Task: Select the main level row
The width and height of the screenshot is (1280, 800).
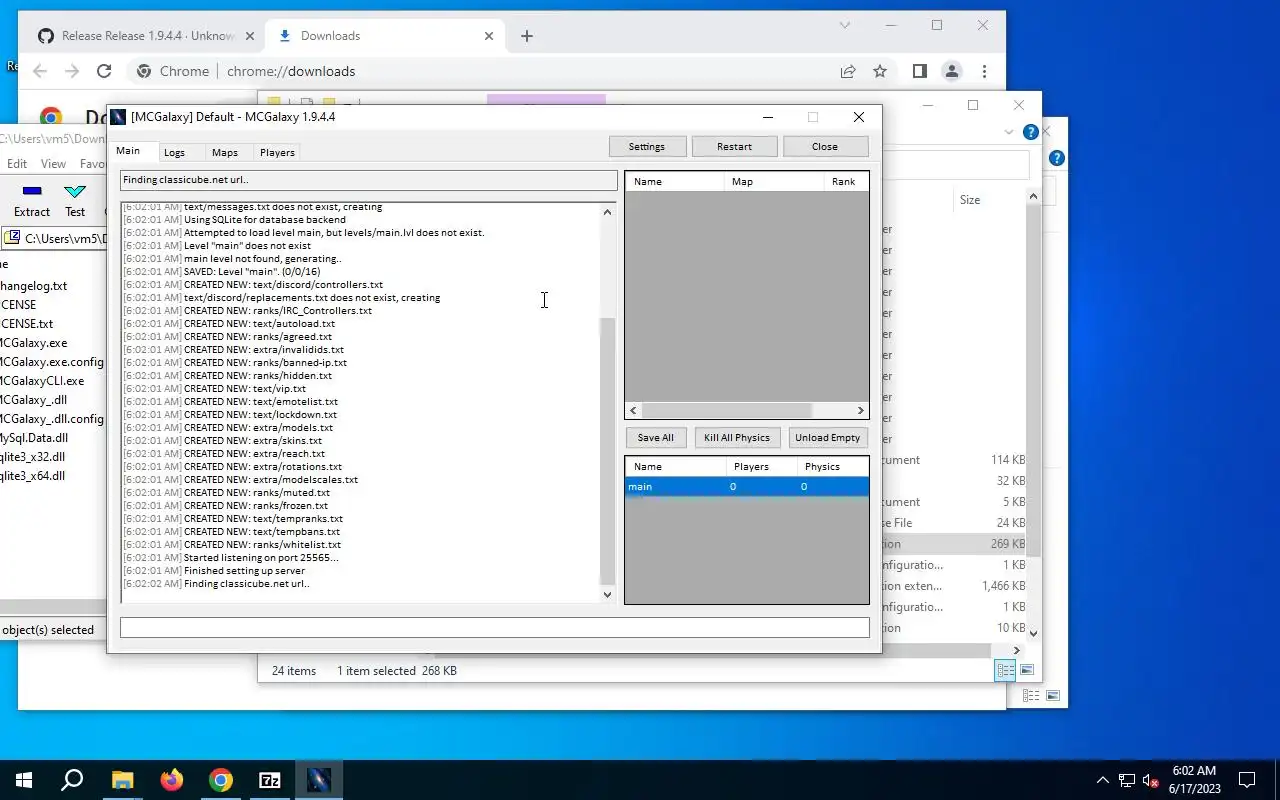Action: point(746,487)
